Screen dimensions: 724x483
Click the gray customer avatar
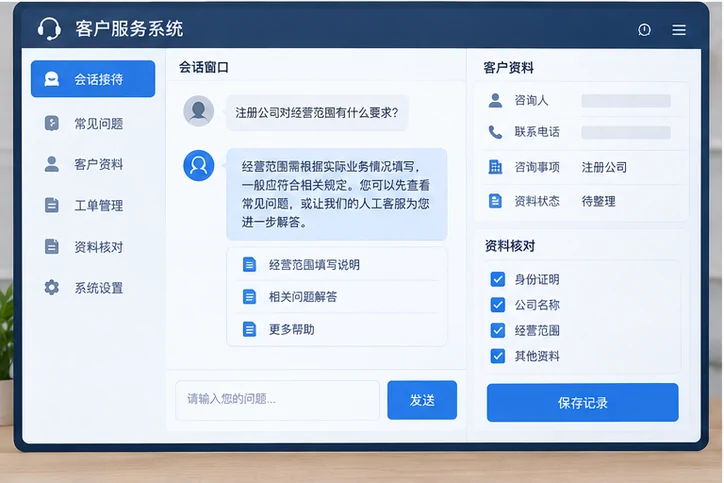pos(199,111)
